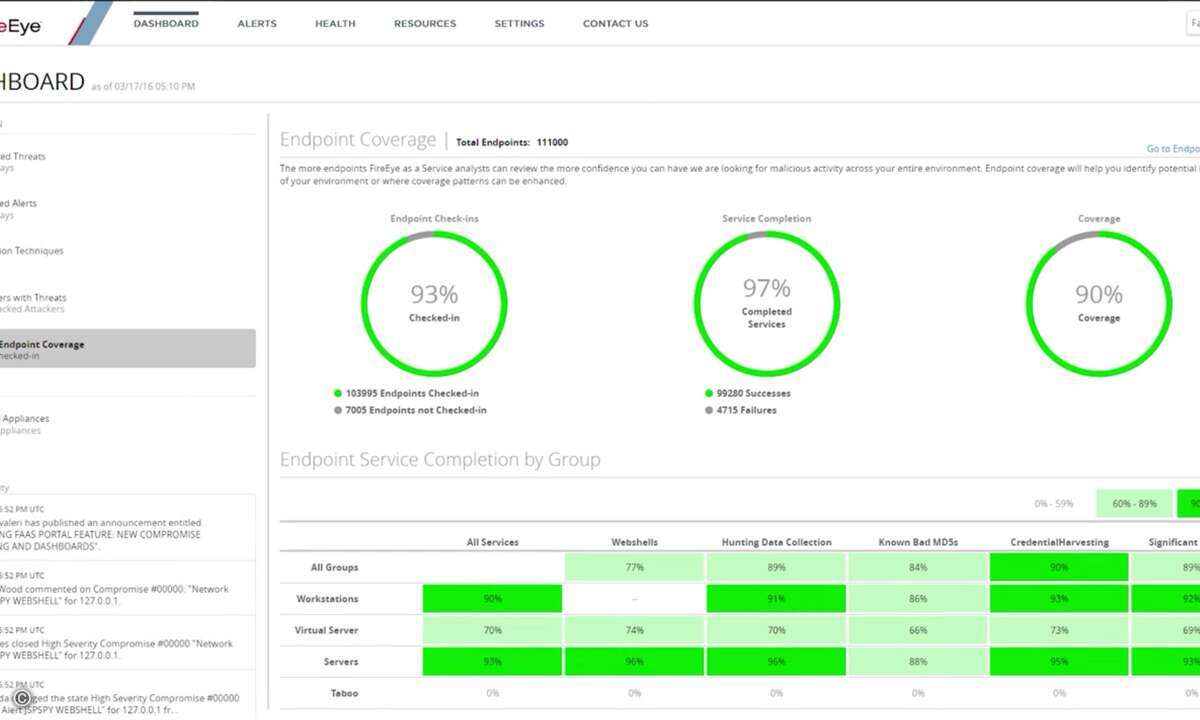This screenshot has width=1200, height=720.
Task: Click gray dot beside Endpoints not Checked-in
Action: pyautogui.click(x=338, y=410)
